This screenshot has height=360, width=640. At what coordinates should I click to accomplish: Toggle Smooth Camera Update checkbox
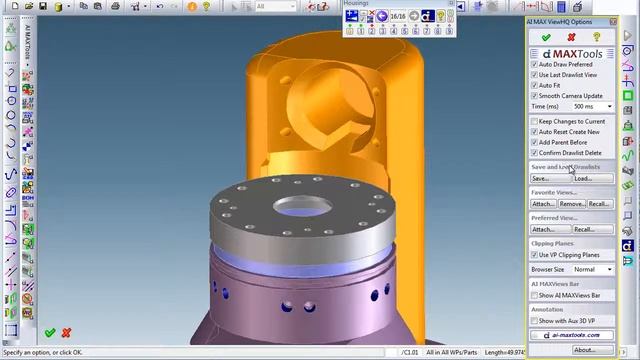click(x=534, y=96)
